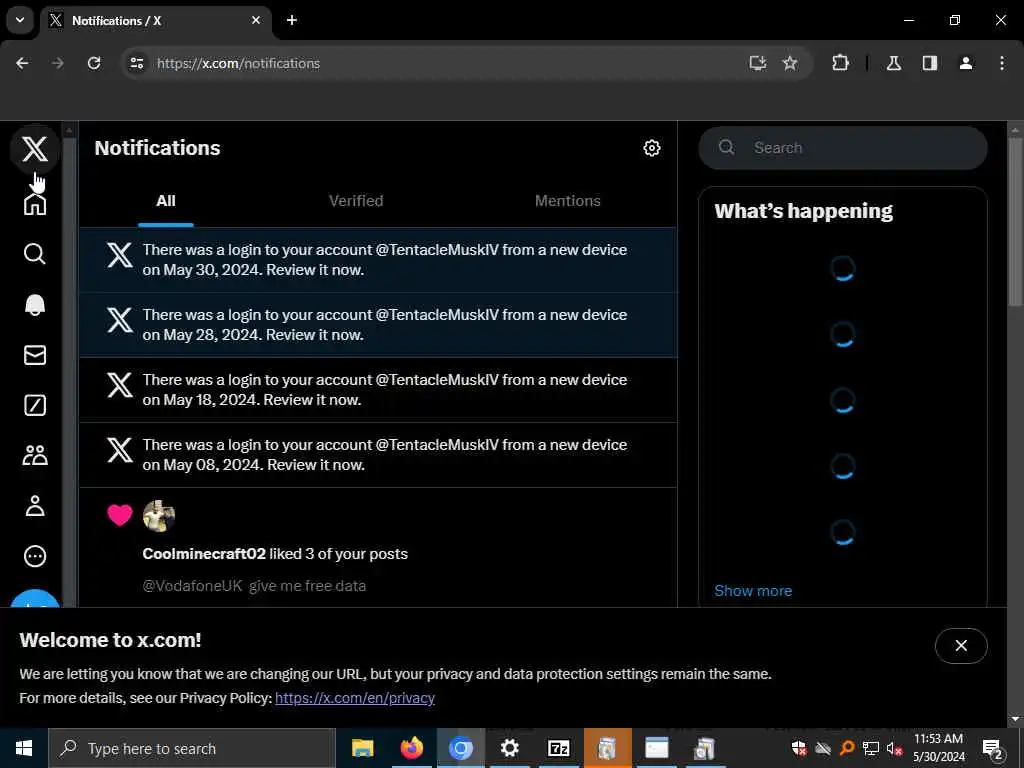Bookmark this page with star icon
Viewport: 1024px width, 768px height.
point(790,63)
